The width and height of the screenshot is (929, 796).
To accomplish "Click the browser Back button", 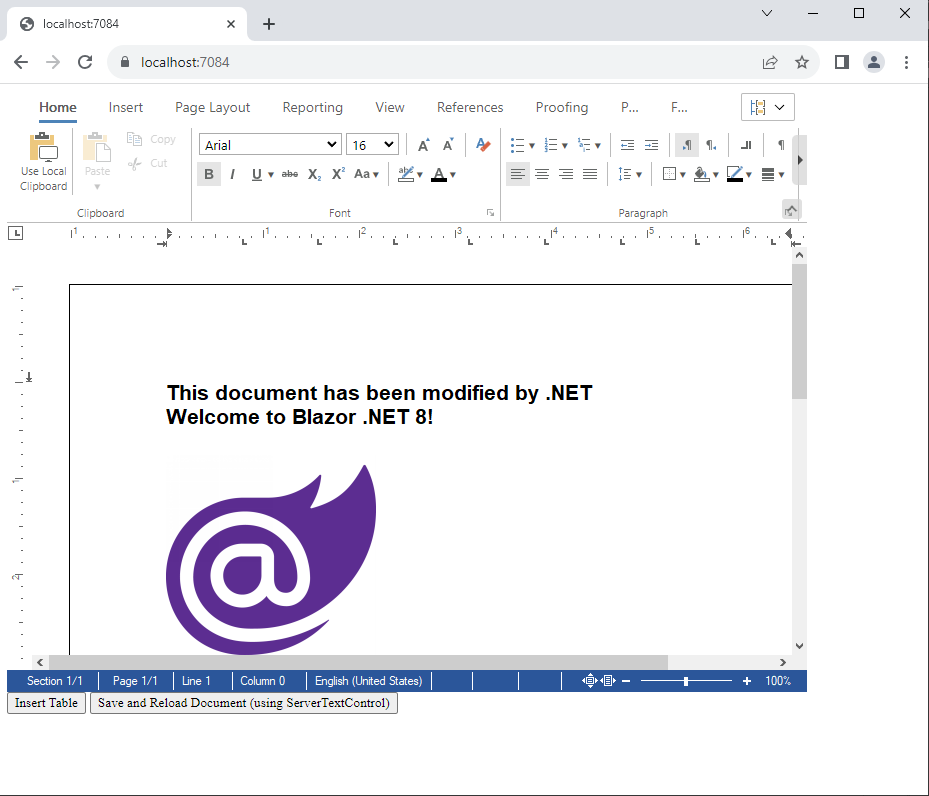I will pyautogui.click(x=21, y=62).
